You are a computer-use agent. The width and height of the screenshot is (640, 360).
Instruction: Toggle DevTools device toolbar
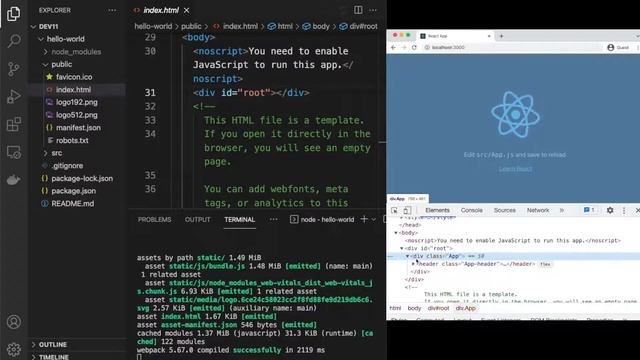(407, 210)
